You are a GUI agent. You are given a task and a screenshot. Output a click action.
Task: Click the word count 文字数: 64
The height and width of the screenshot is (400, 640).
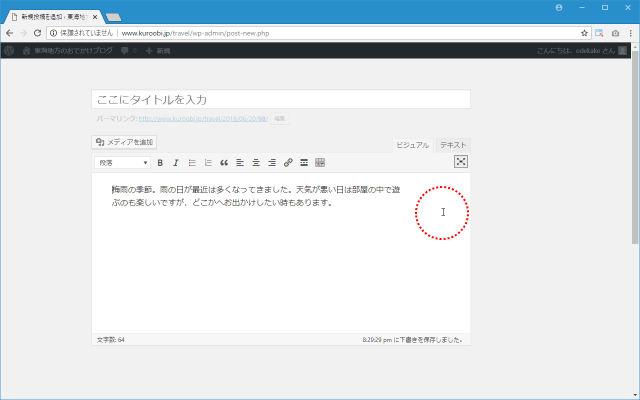point(111,340)
